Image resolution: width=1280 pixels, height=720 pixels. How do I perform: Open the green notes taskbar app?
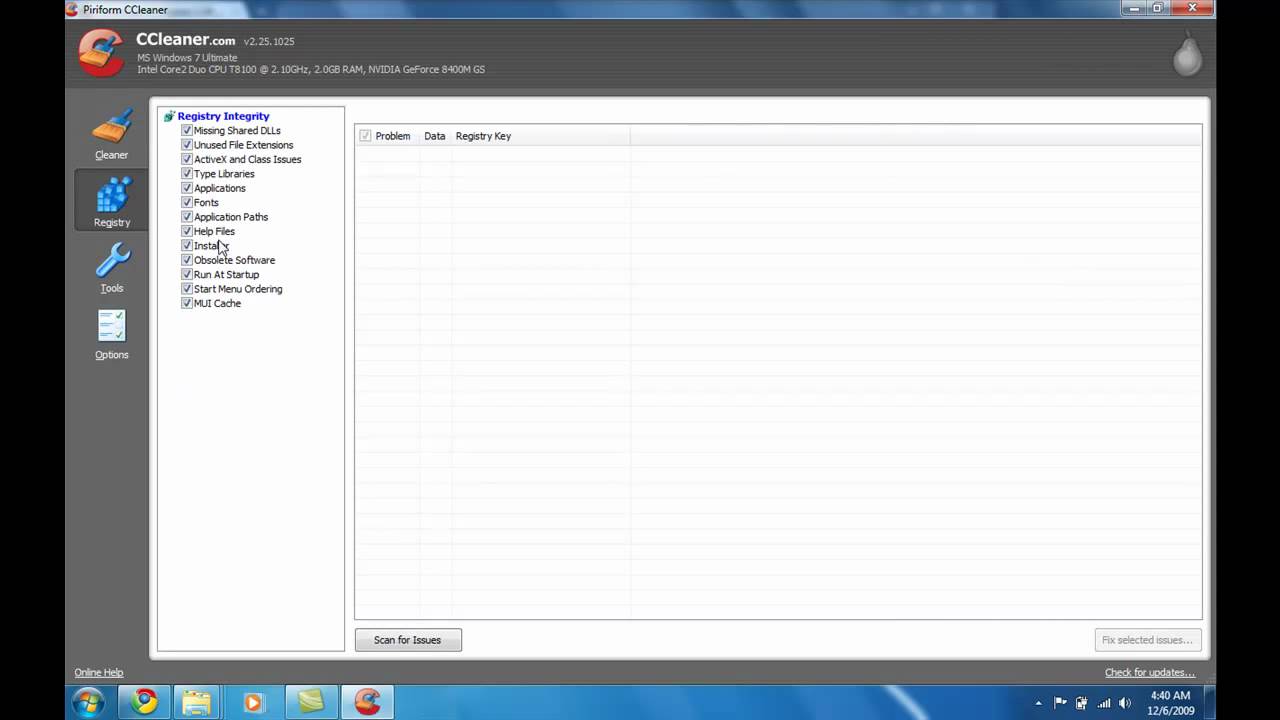tap(311, 703)
